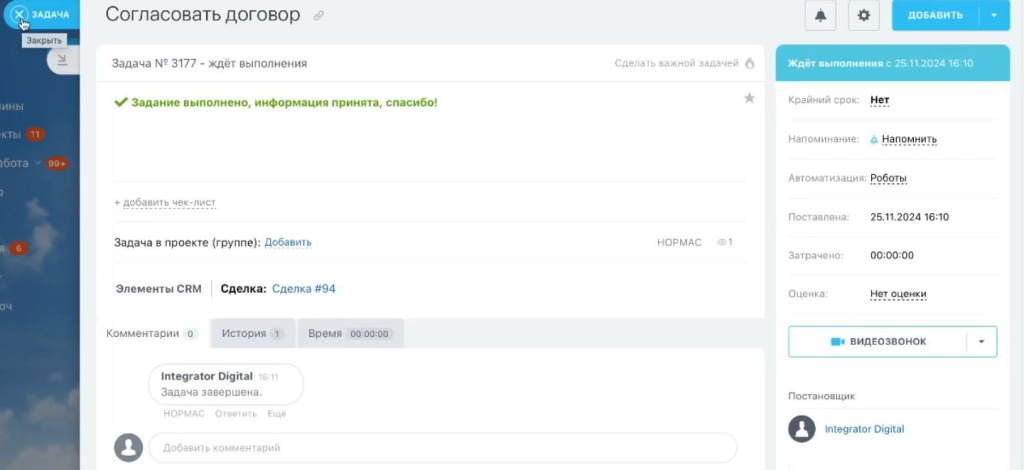Click the eye viewers count icon

pyautogui.click(x=722, y=242)
